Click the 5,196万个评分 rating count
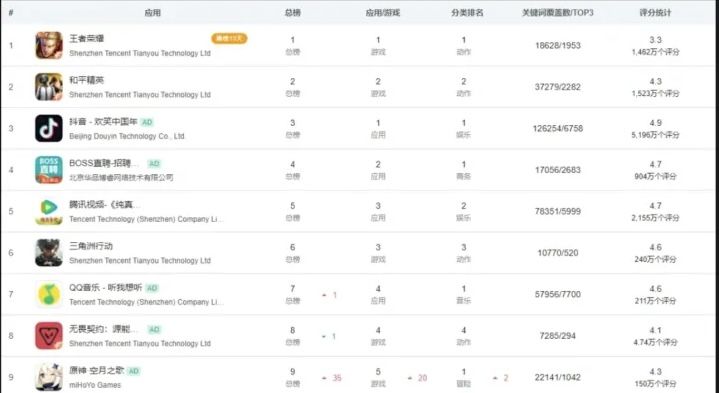 655,135
